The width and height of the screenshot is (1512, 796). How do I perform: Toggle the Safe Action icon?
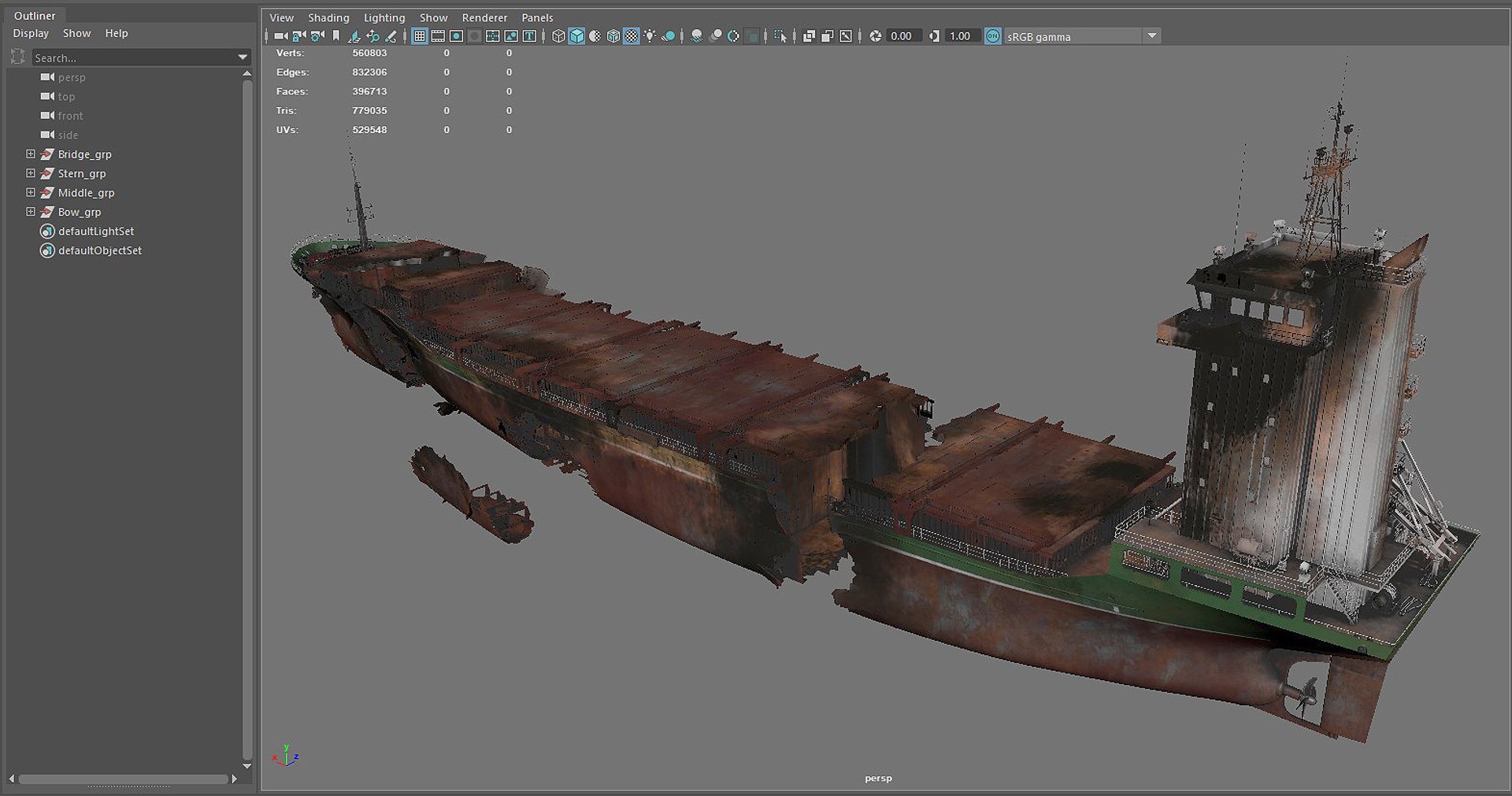(511, 36)
